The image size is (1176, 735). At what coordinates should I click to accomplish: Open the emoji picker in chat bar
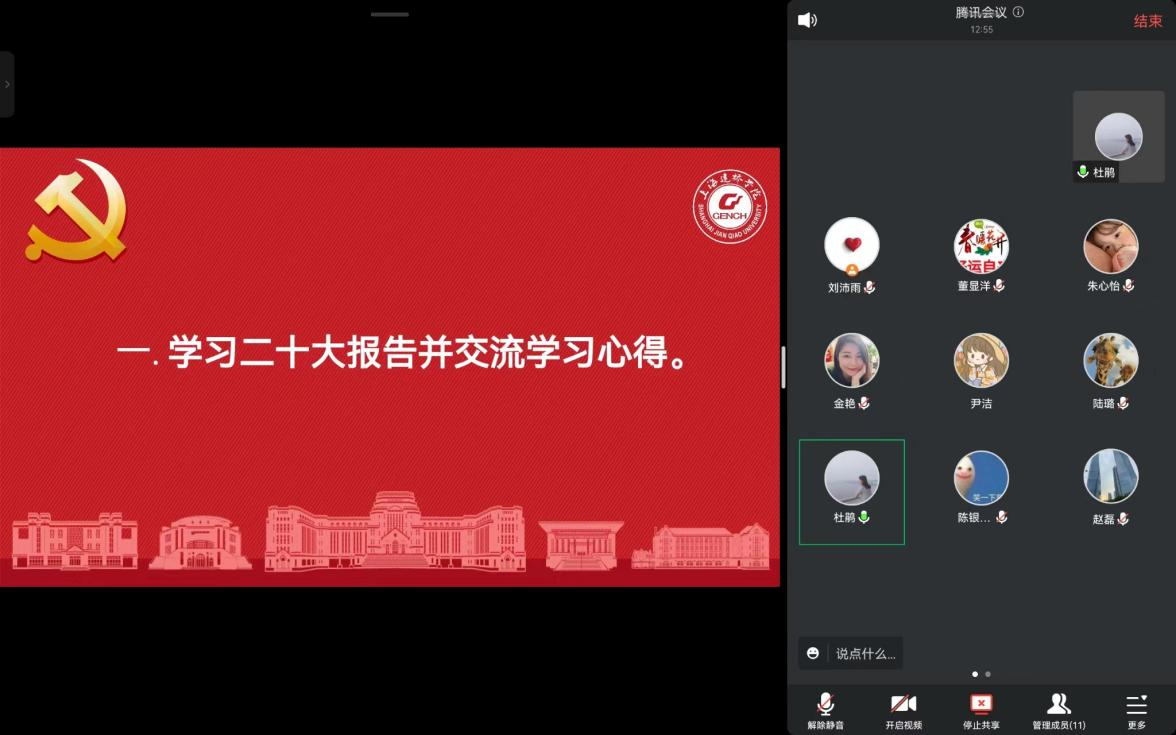pos(813,653)
